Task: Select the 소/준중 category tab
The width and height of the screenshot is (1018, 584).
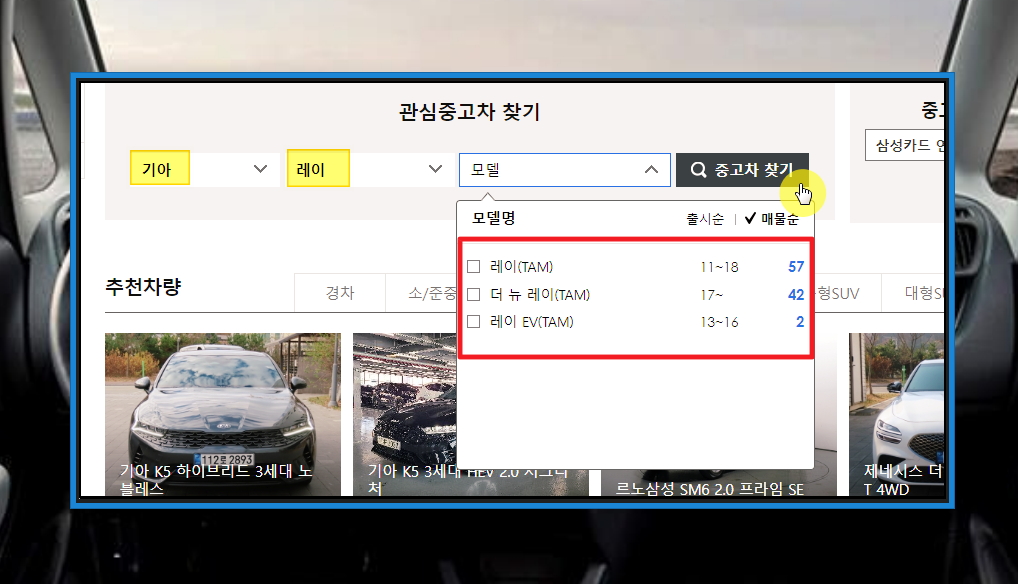Action: pyautogui.click(x=422, y=293)
